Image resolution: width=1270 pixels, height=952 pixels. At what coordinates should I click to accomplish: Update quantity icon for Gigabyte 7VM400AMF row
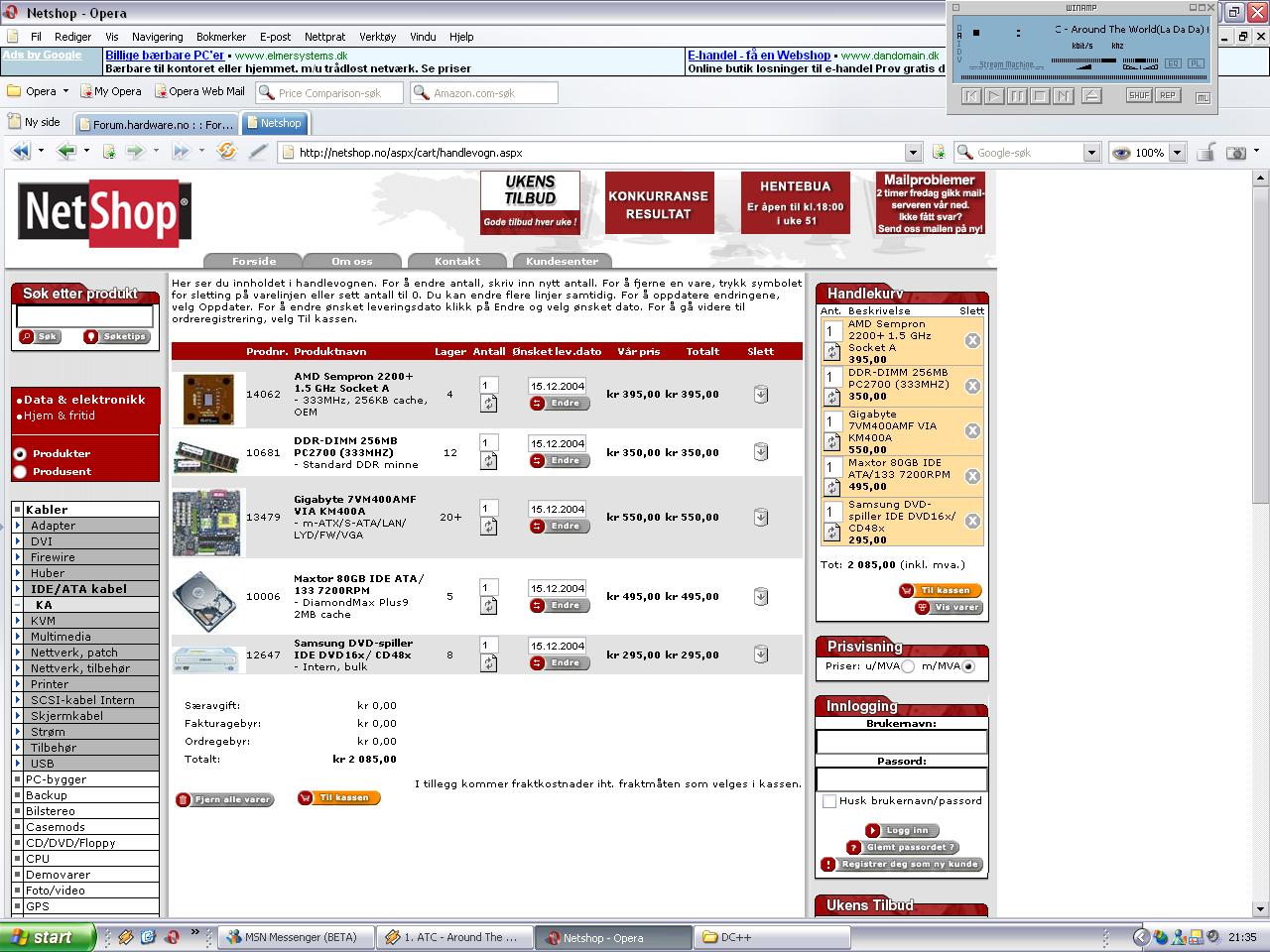coord(488,527)
